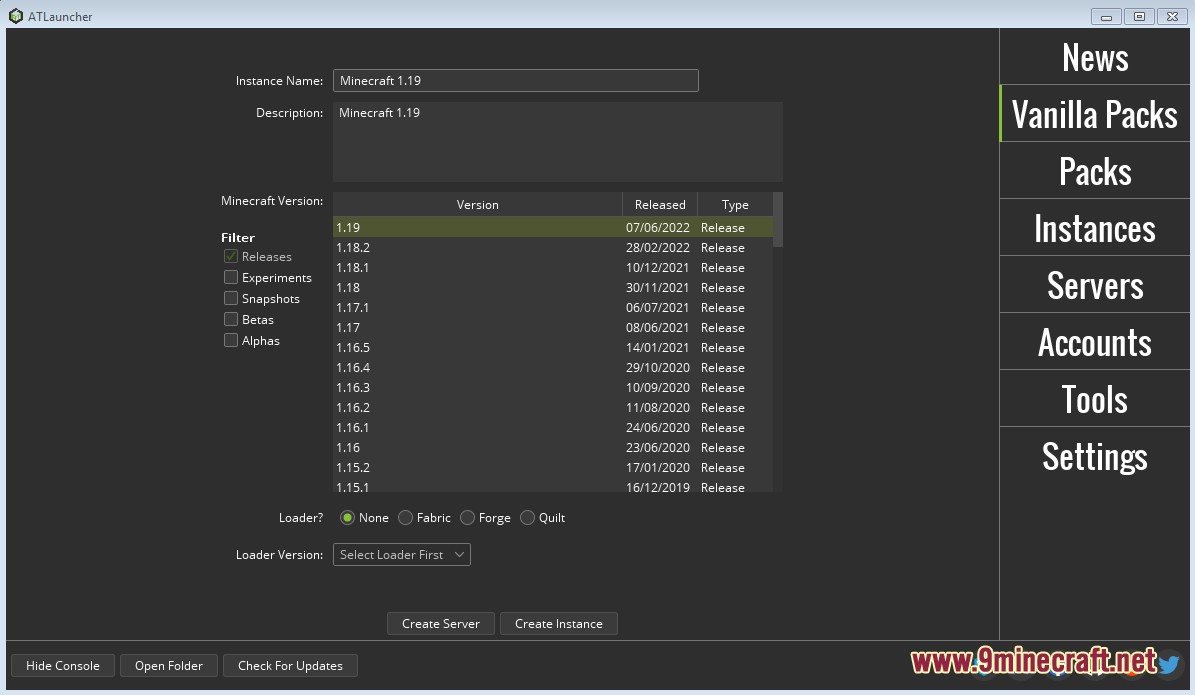1195x695 pixels.
Task: Sort the table by the Type column header
Action: pos(735,204)
